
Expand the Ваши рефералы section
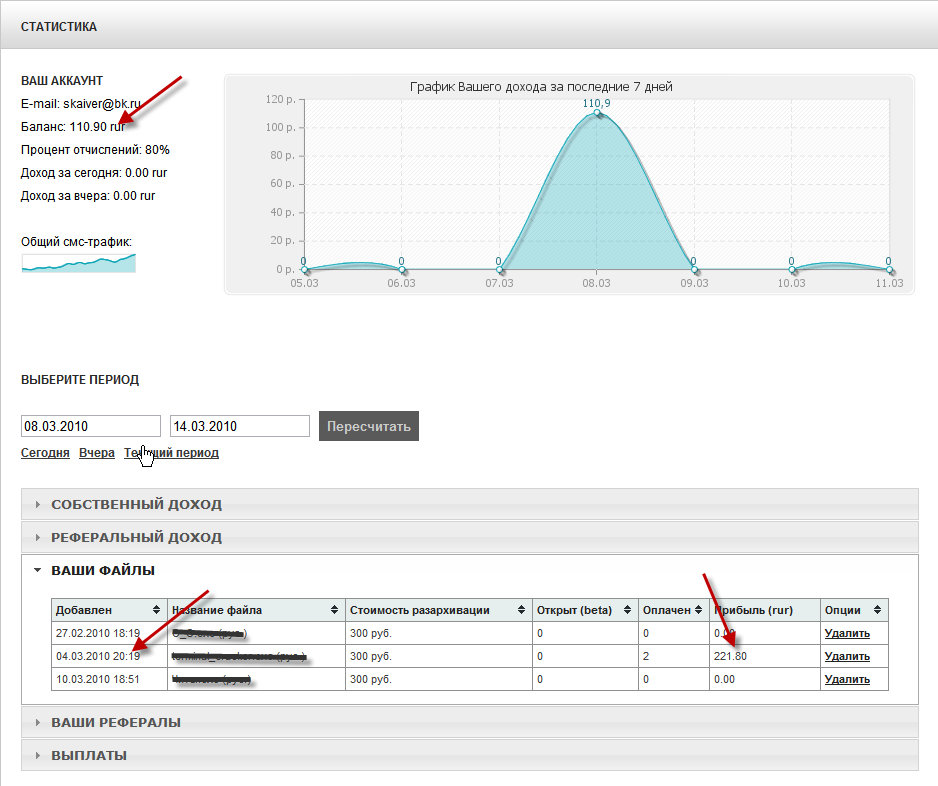(115, 723)
